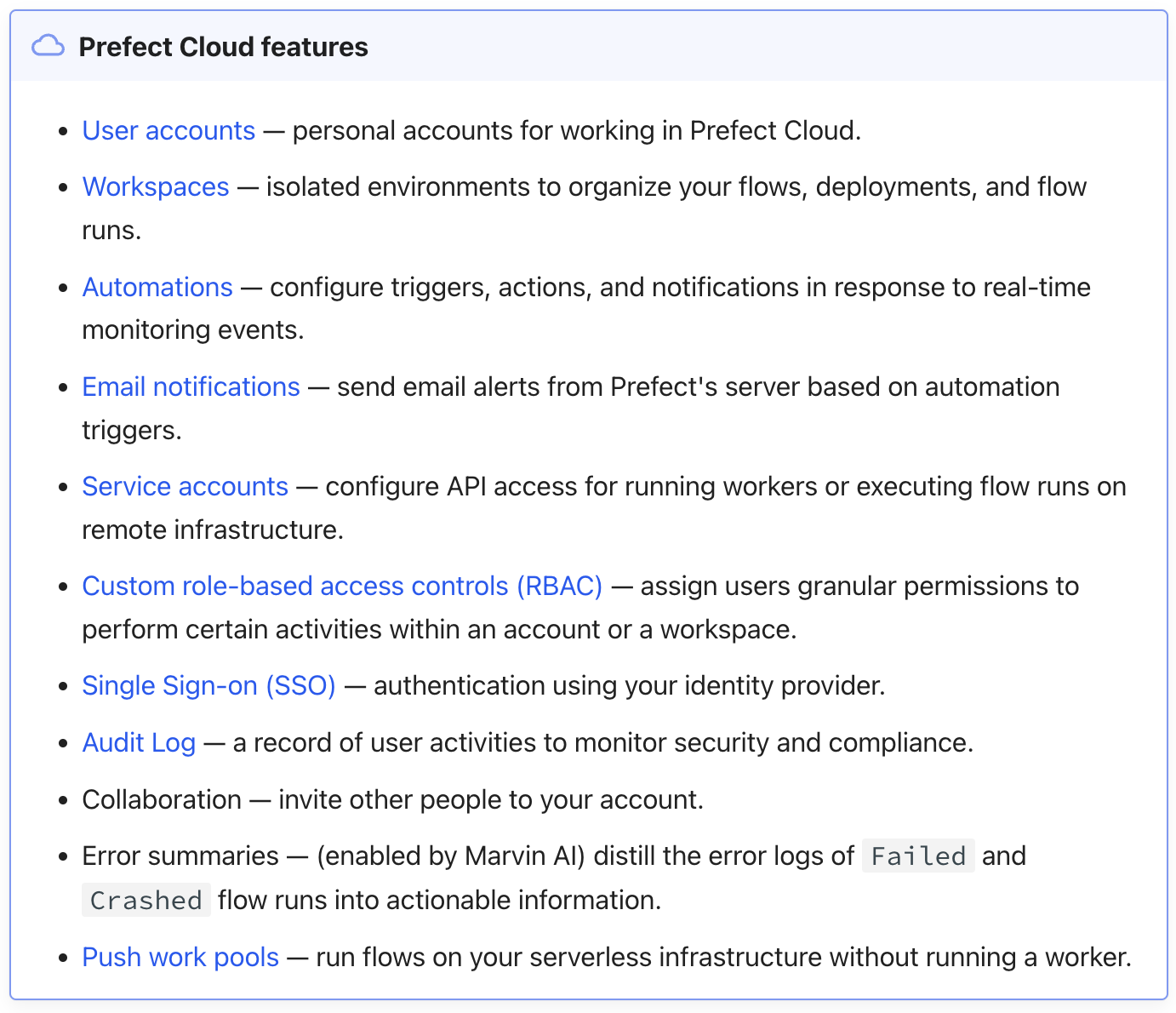Click the cloud icon beside the header
Image resolution: width=1176 pixels, height=1013 pixels.
click(x=49, y=46)
